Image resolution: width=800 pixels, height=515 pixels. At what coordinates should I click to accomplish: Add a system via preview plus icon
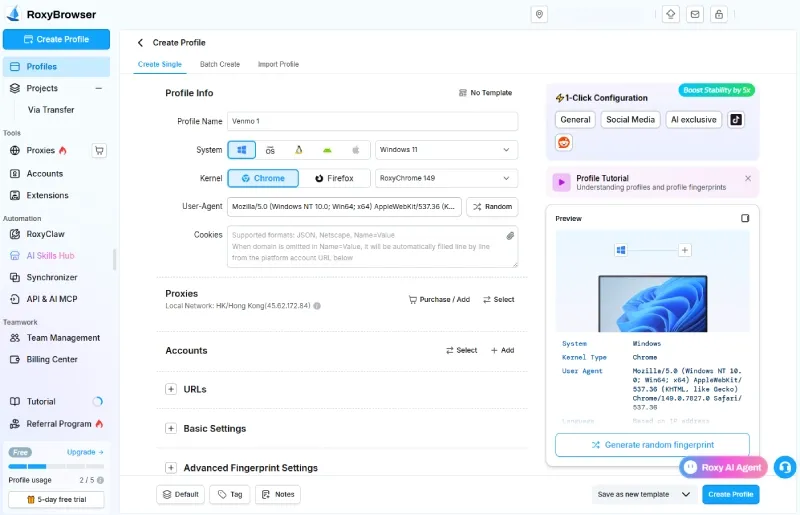tap(685, 250)
